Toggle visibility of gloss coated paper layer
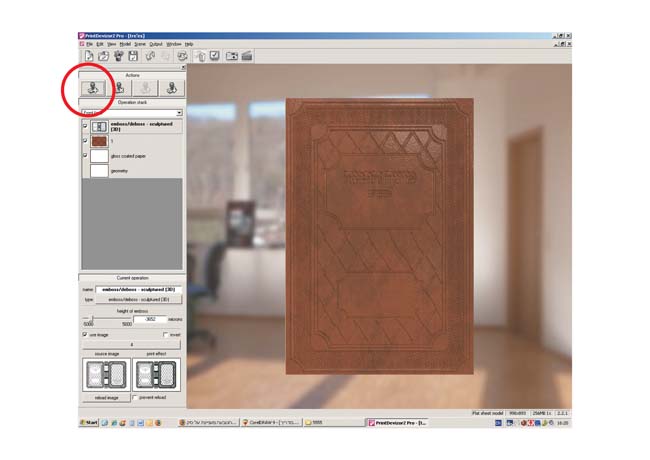This screenshot has height=460, width=650. [85, 155]
